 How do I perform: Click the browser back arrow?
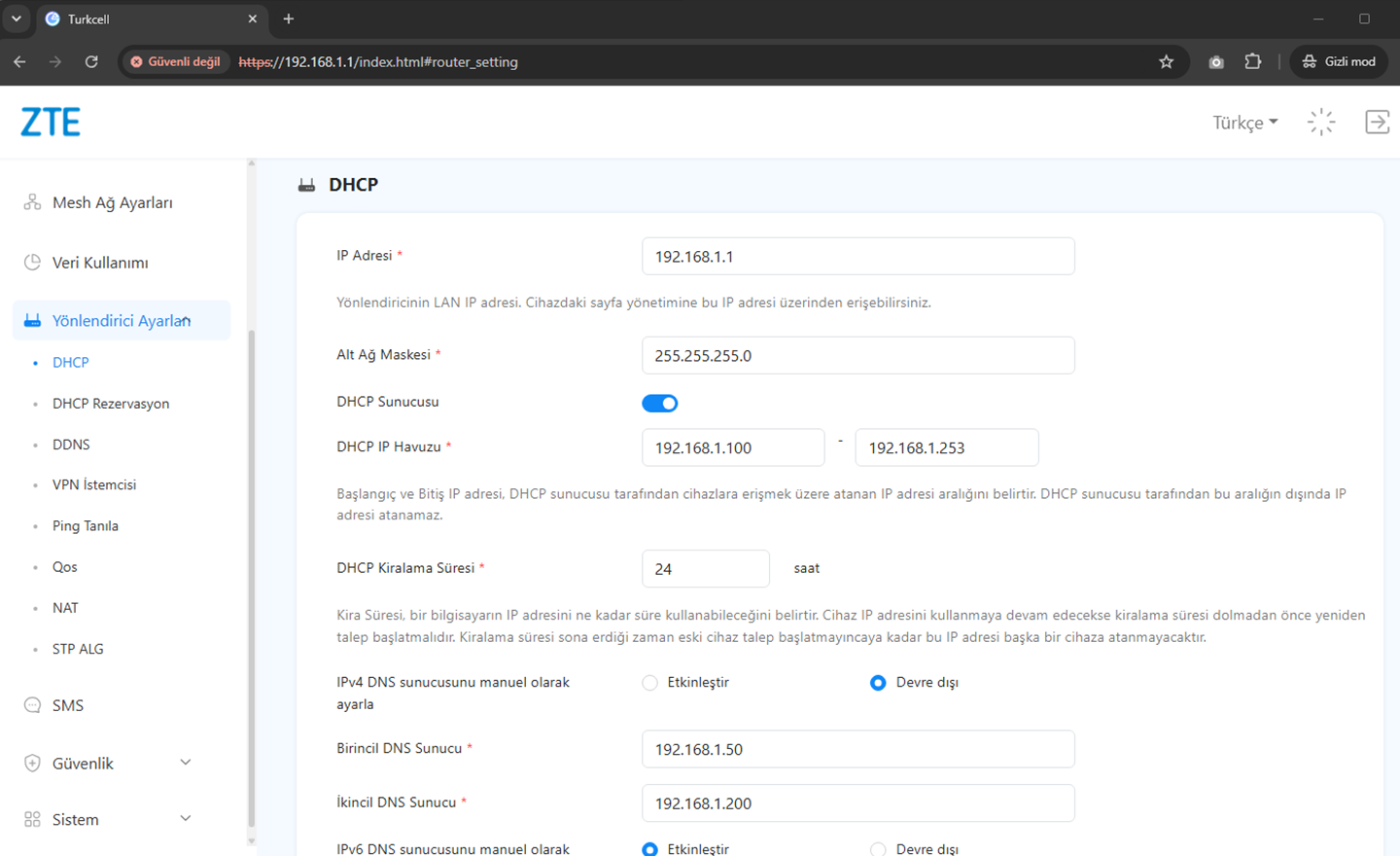tap(19, 61)
